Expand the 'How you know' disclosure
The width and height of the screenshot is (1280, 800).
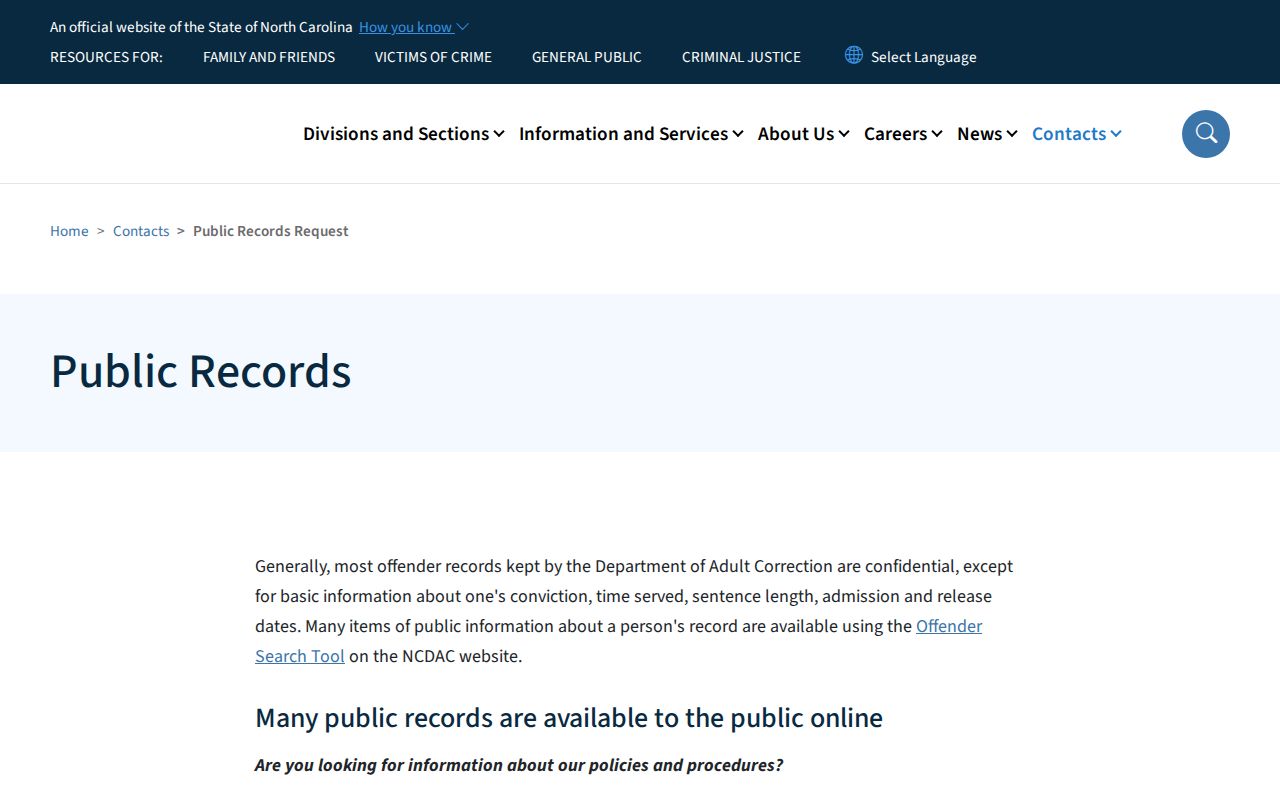click(413, 27)
